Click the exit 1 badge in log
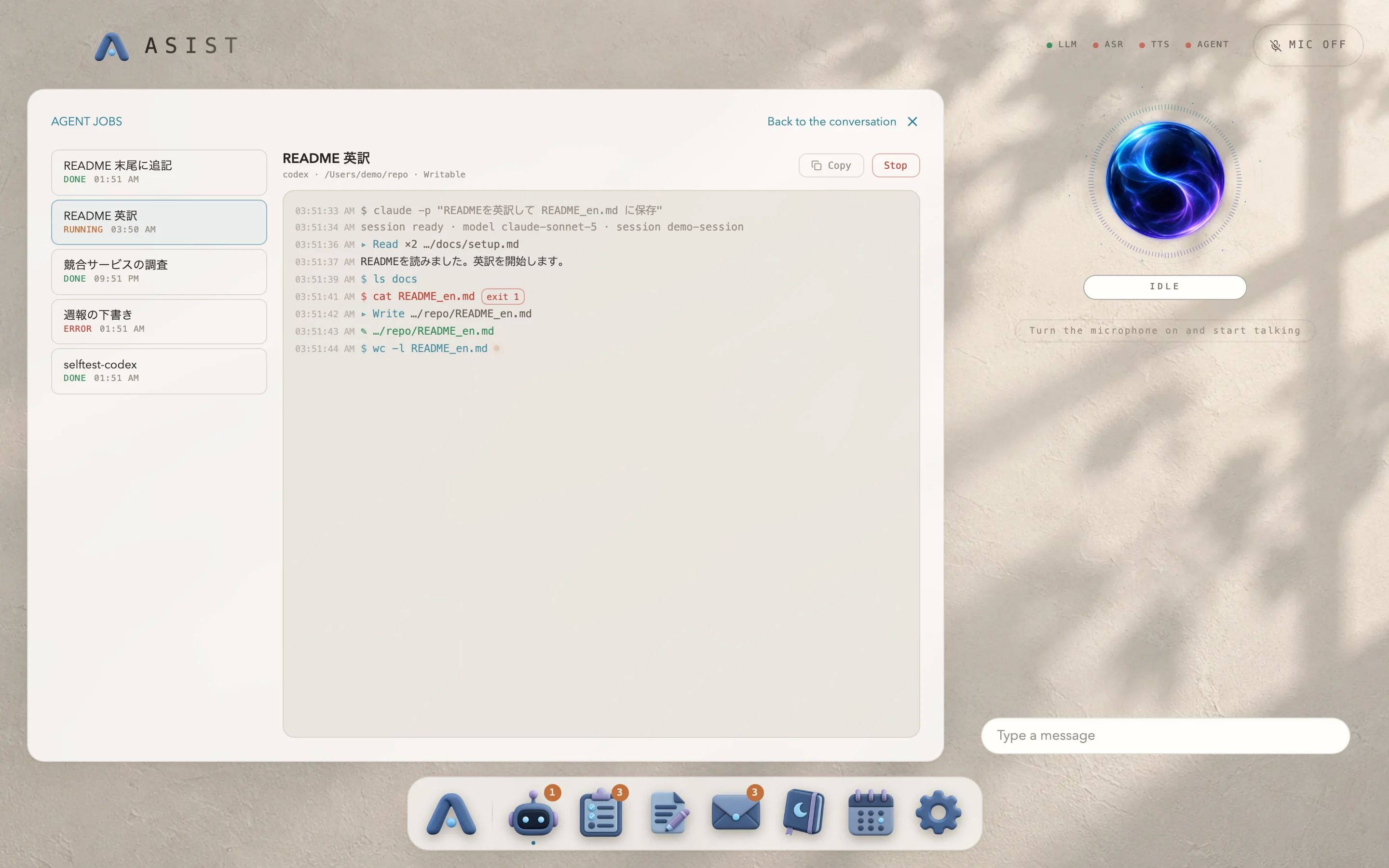The image size is (1389, 868). pos(503,297)
